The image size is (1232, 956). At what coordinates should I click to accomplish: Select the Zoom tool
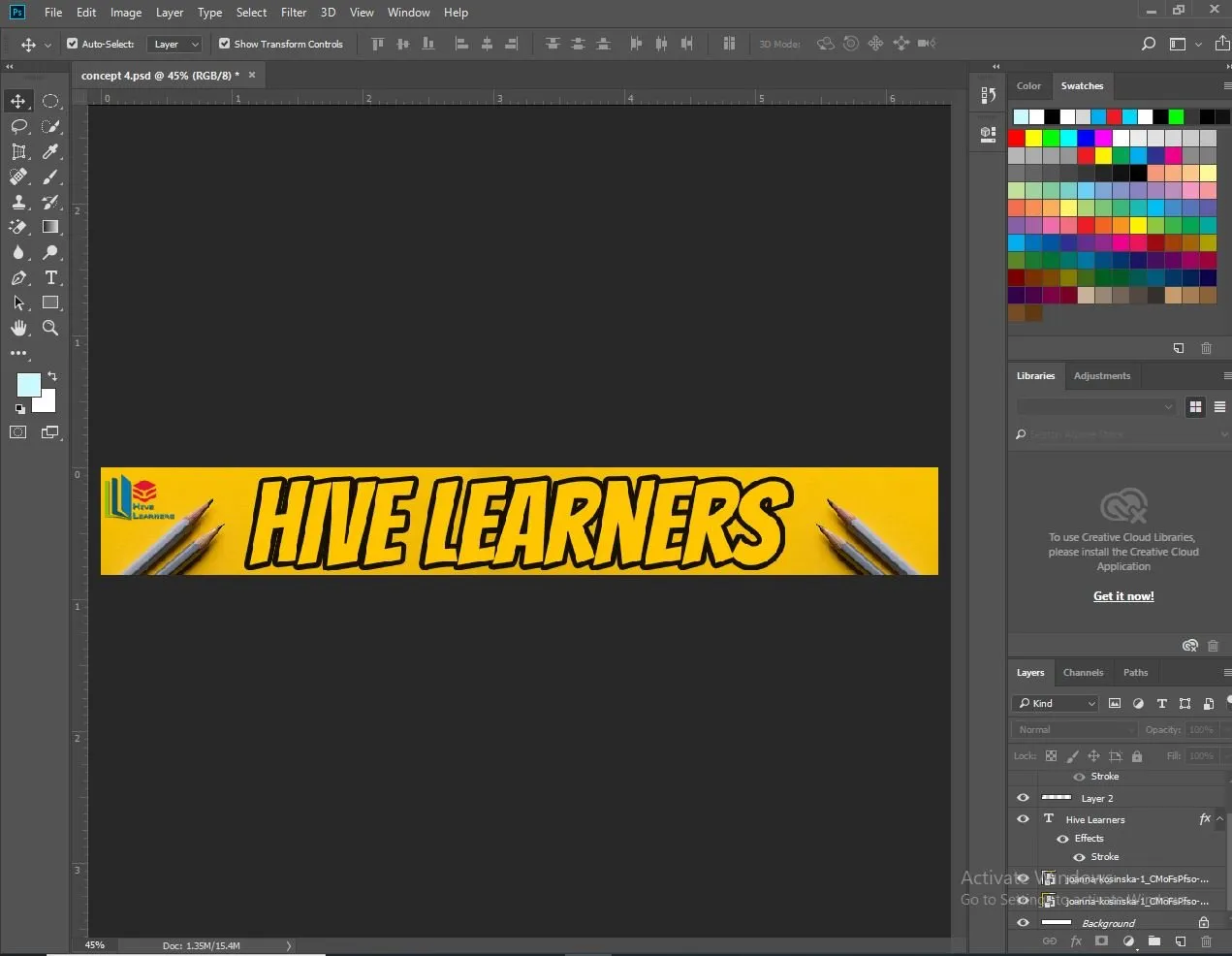[x=50, y=328]
